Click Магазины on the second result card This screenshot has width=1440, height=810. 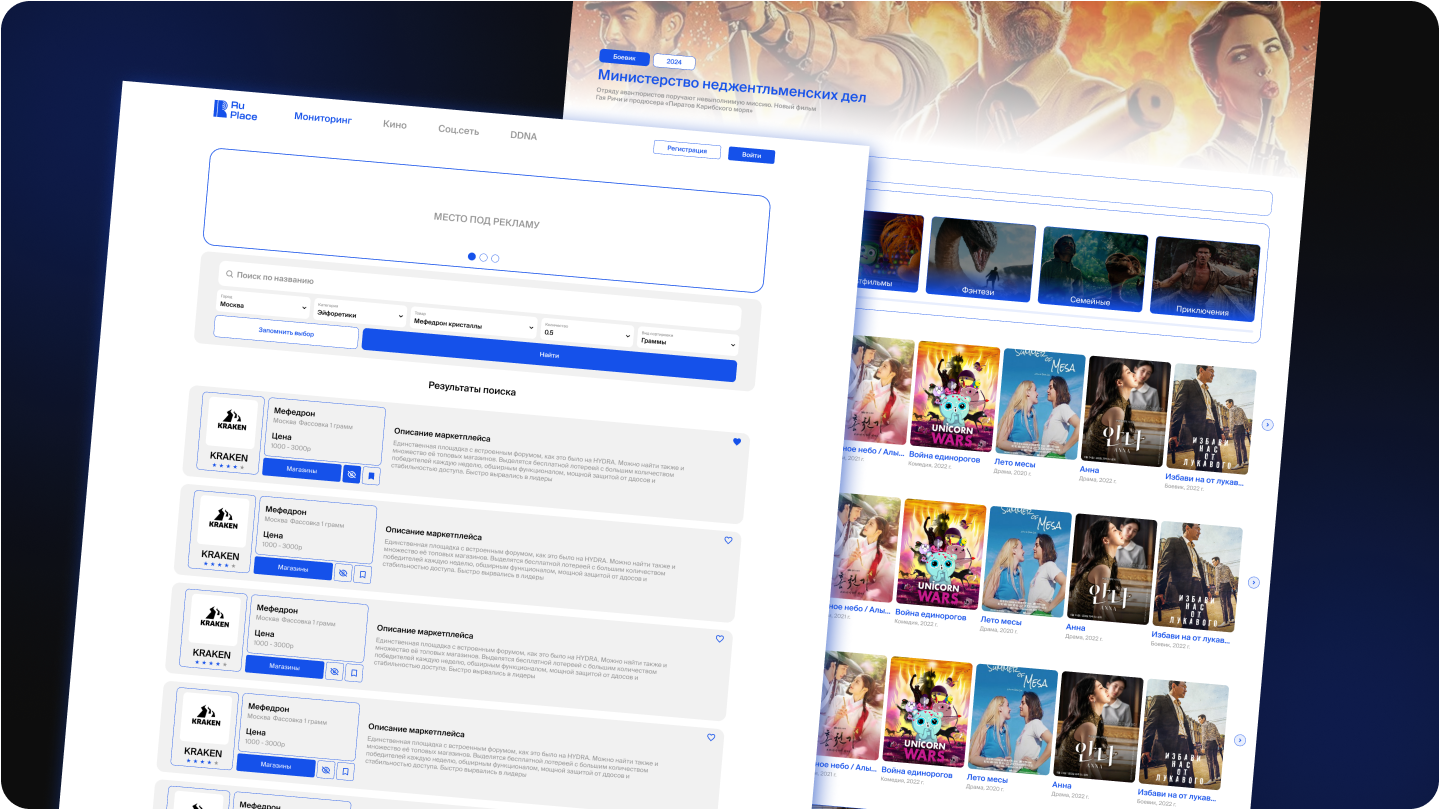293,568
